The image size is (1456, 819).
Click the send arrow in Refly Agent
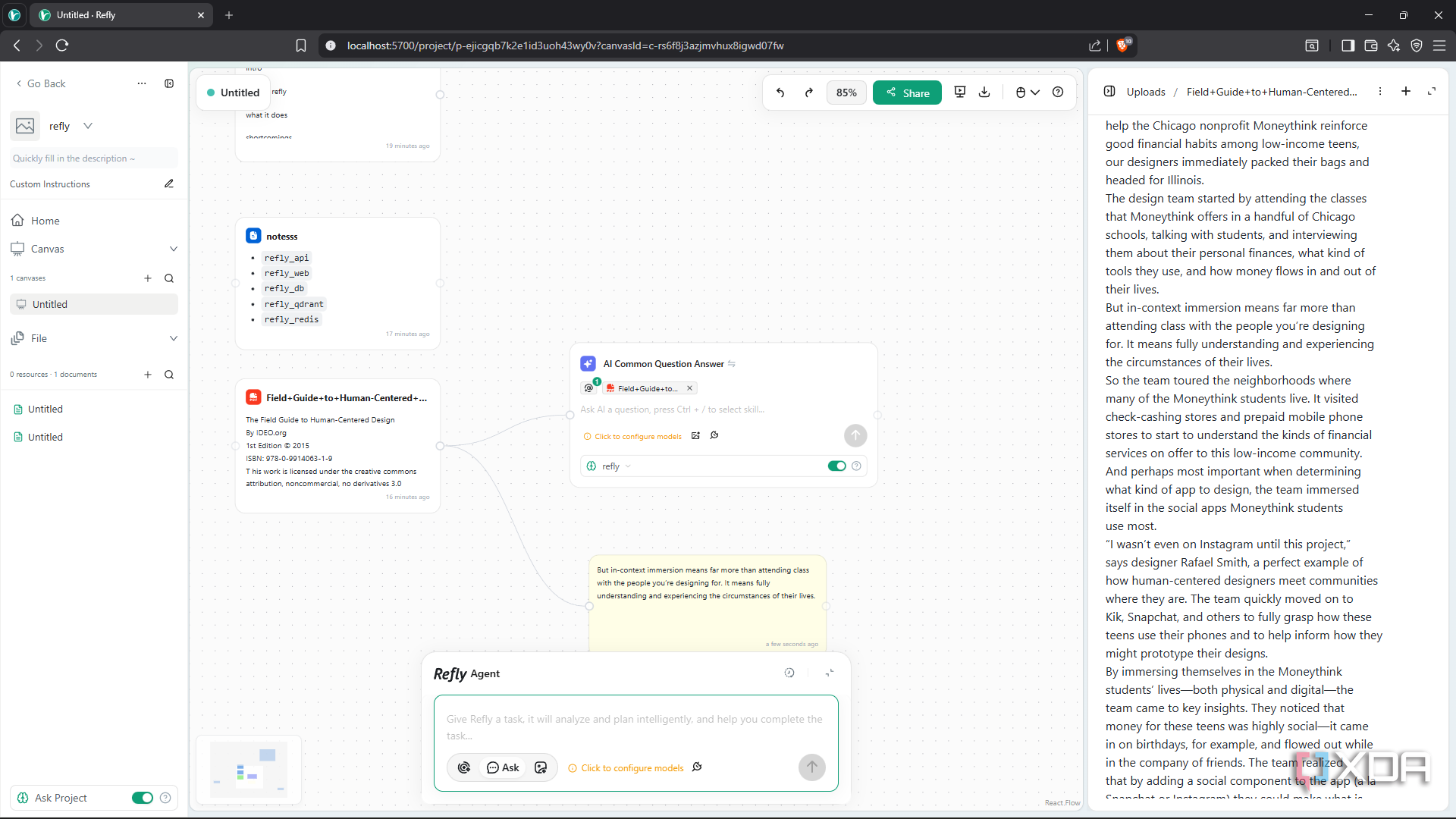tap(811, 767)
